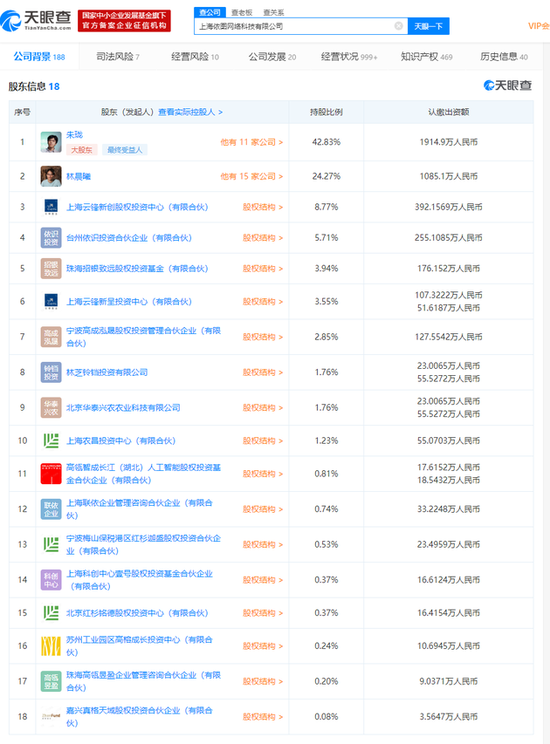Select 查关系 search mode tab

click(x=274, y=12)
